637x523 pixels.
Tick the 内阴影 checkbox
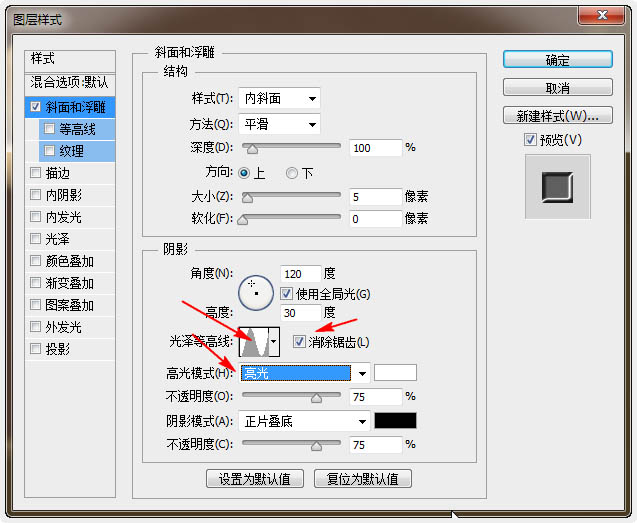35,195
